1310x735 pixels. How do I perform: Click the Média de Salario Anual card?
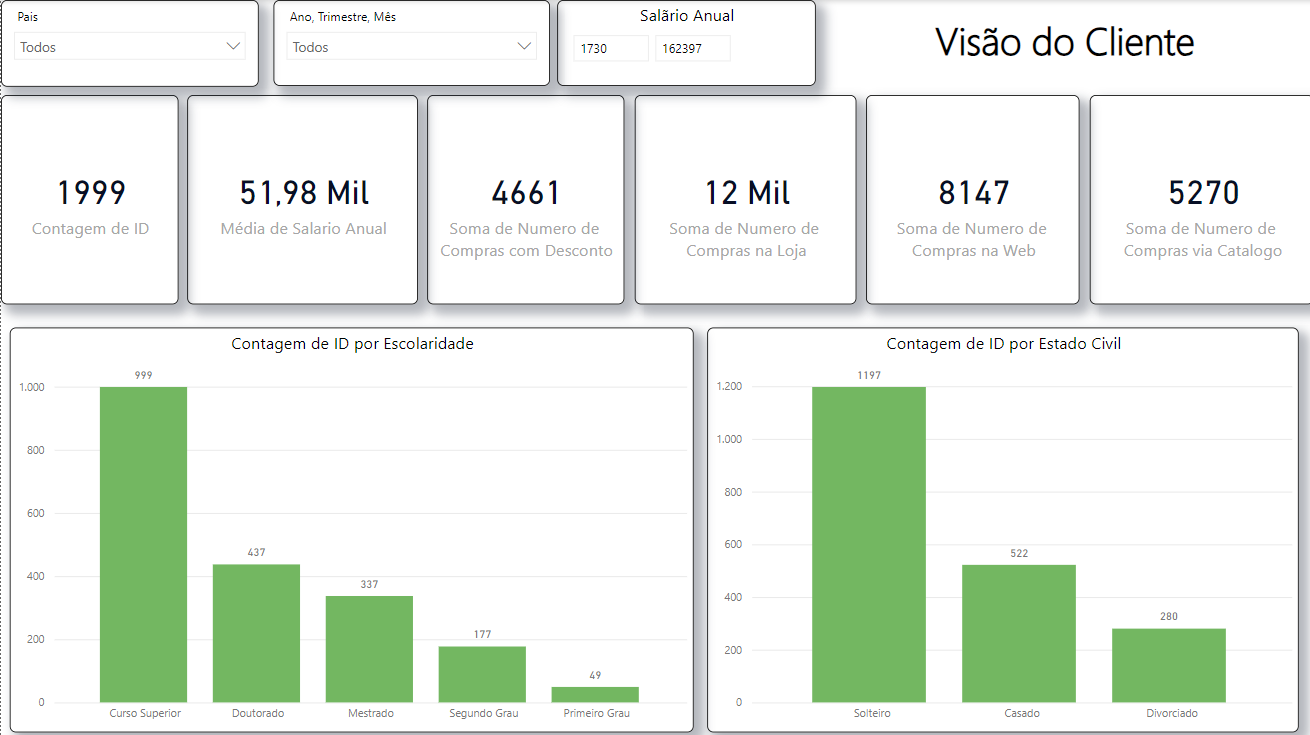[x=303, y=199]
